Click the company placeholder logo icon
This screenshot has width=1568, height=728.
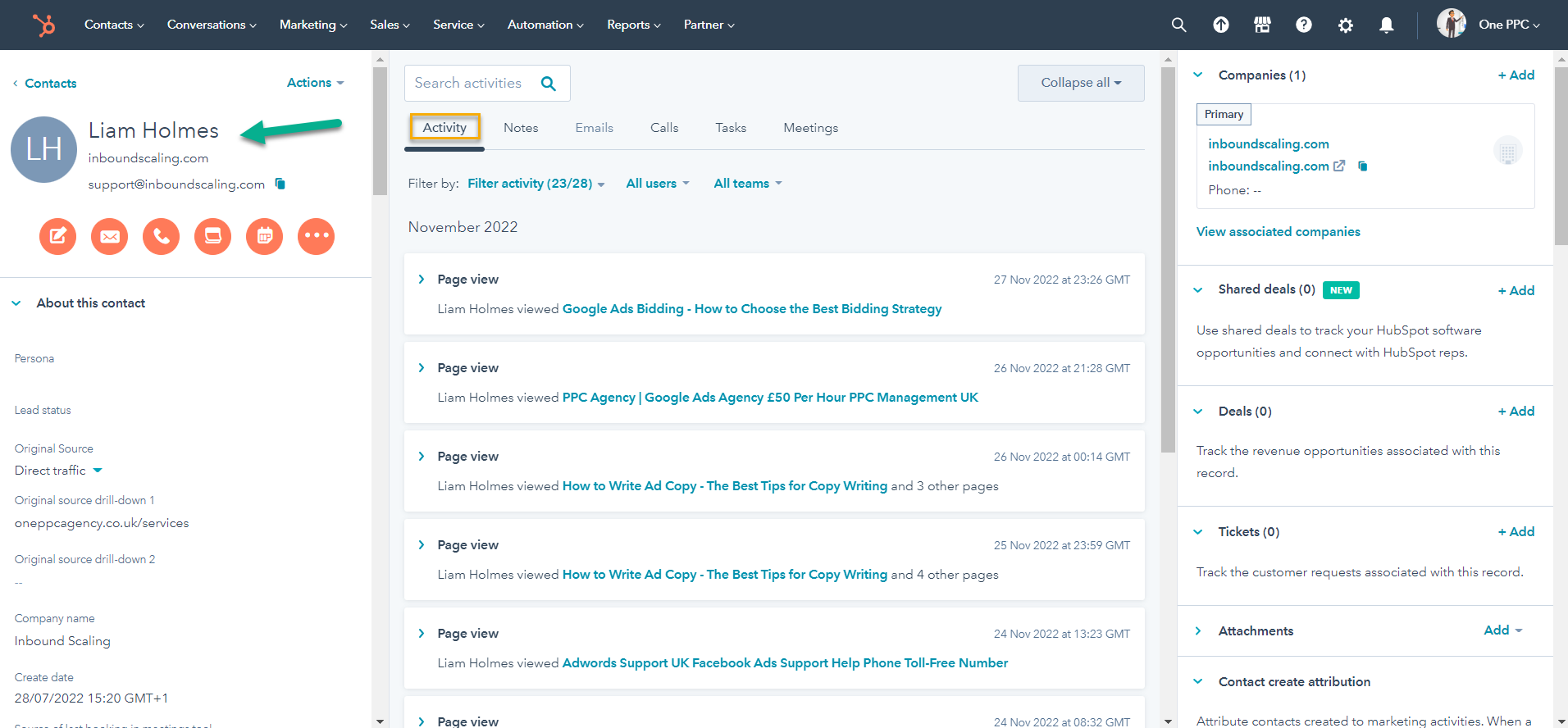(1507, 151)
